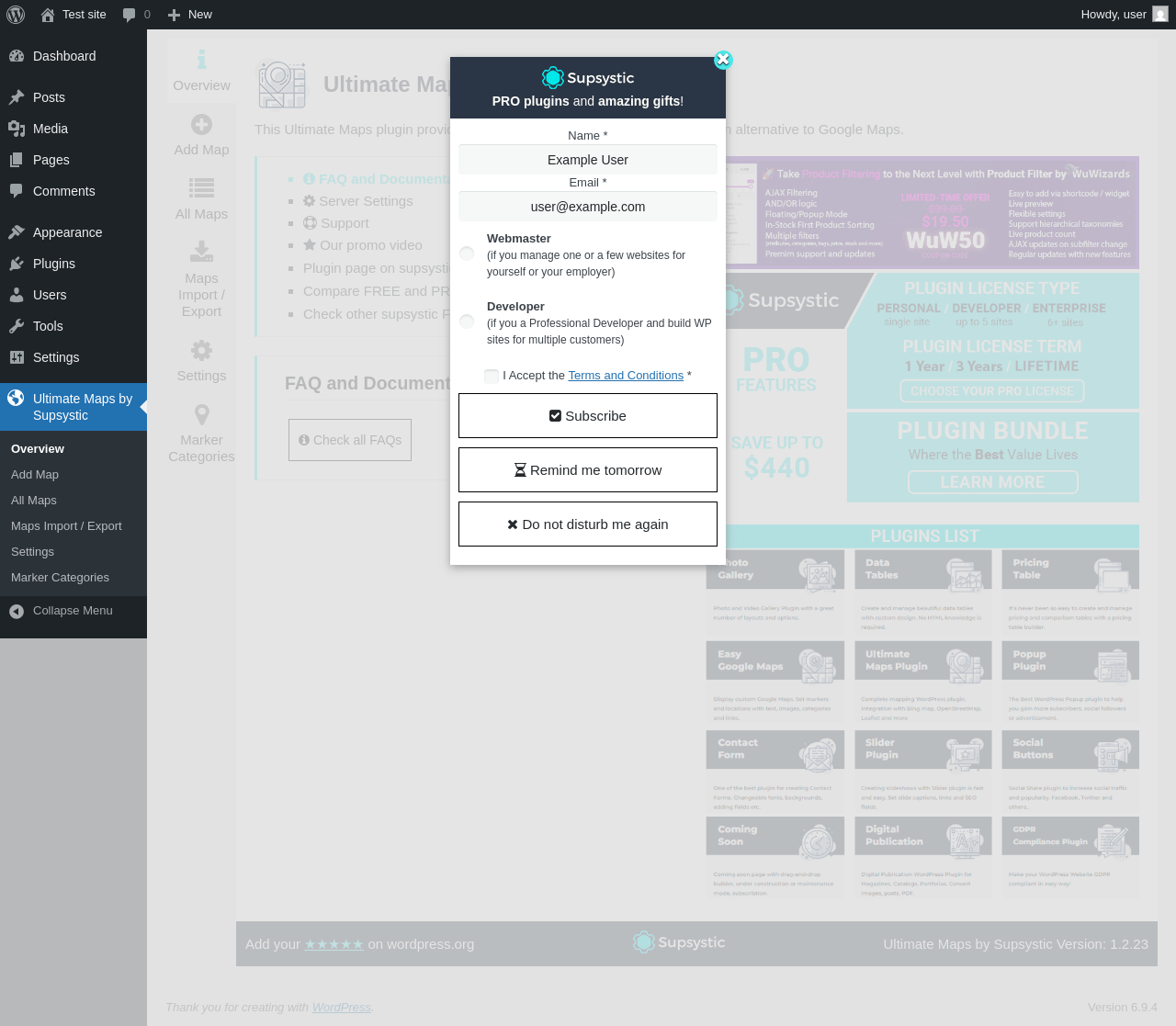Click the Marker Categories pin icon
This screenshot has height=1026, width=1176.
pos(201,414)
